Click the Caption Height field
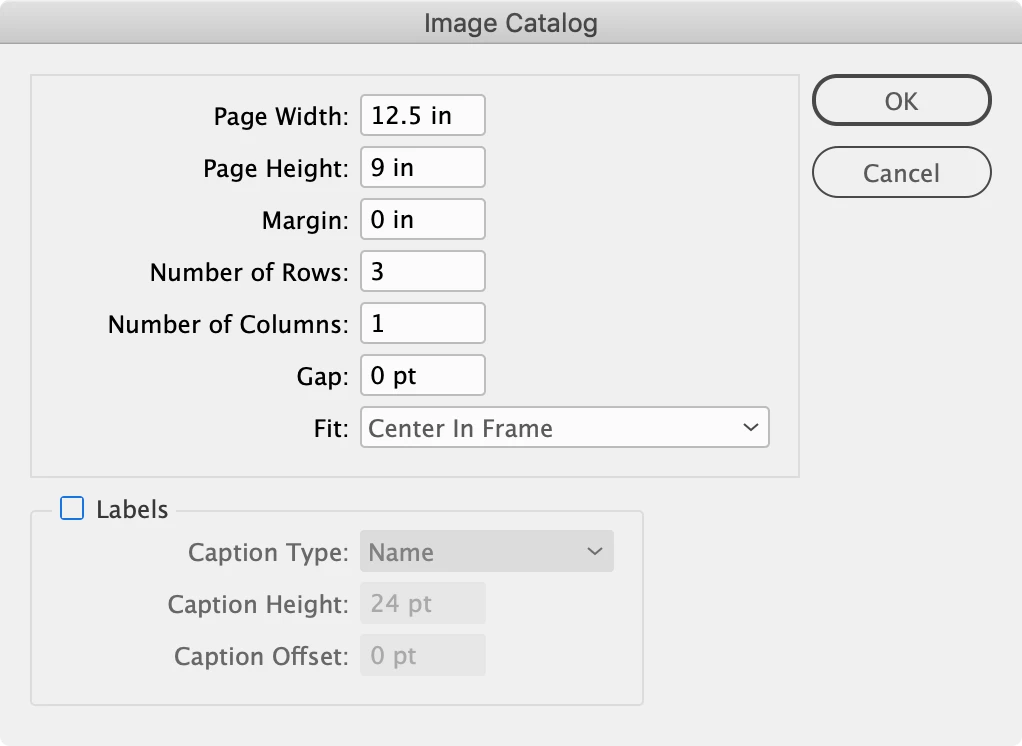This screenshot has height=746, width=1022. (422, 604)
